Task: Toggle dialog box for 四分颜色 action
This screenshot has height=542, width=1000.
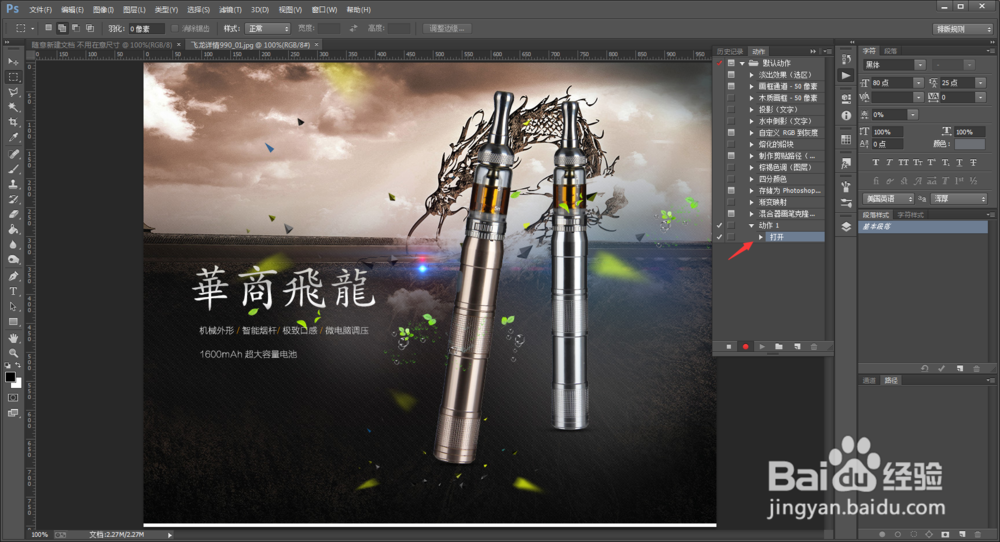Action: pos(732,179)
